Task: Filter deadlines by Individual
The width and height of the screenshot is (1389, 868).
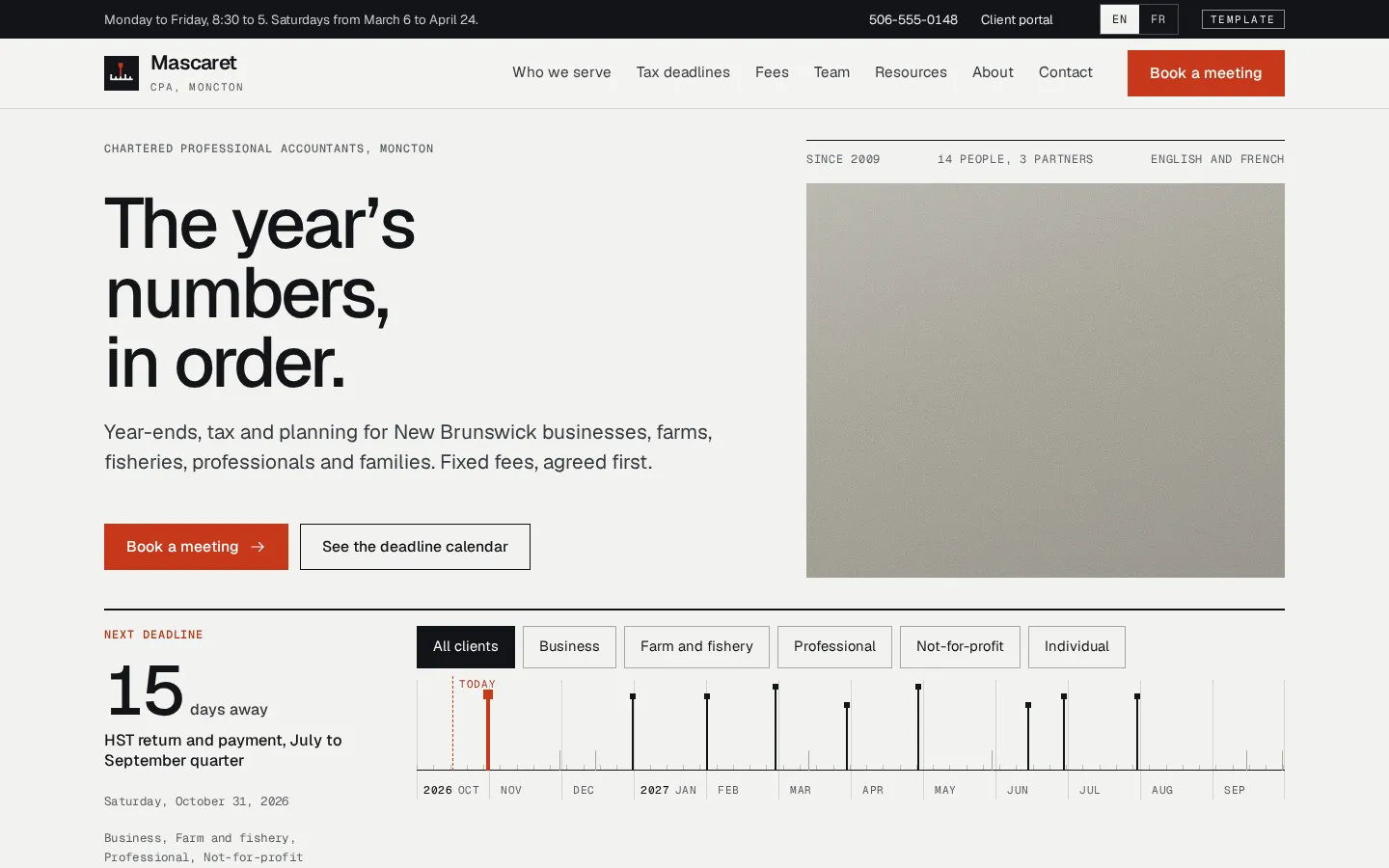Action: pyautogui.click(x=1076, y=647)
